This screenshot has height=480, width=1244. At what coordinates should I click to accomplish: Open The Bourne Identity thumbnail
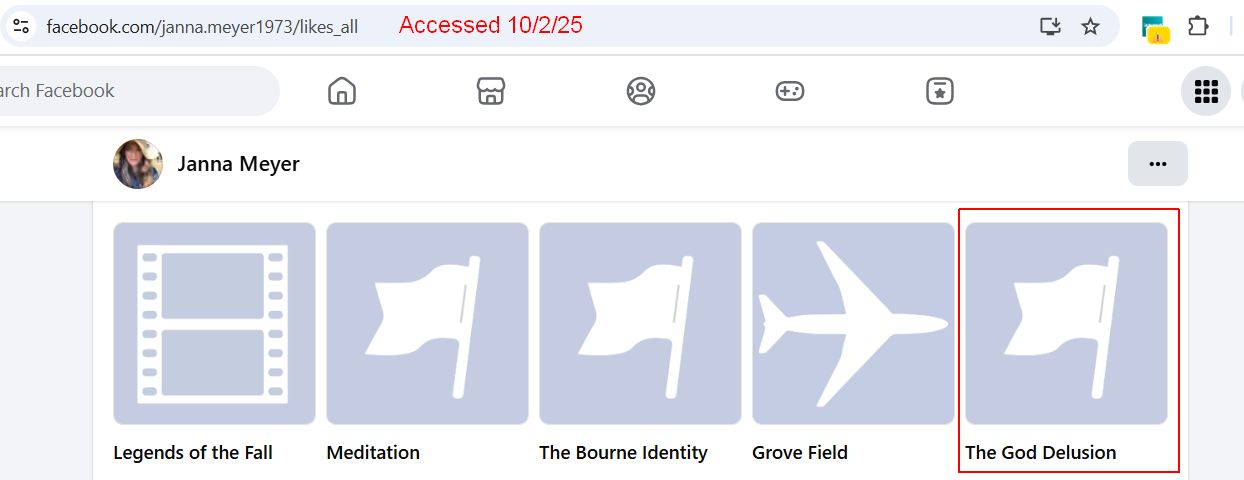click(x=640, y=323)
